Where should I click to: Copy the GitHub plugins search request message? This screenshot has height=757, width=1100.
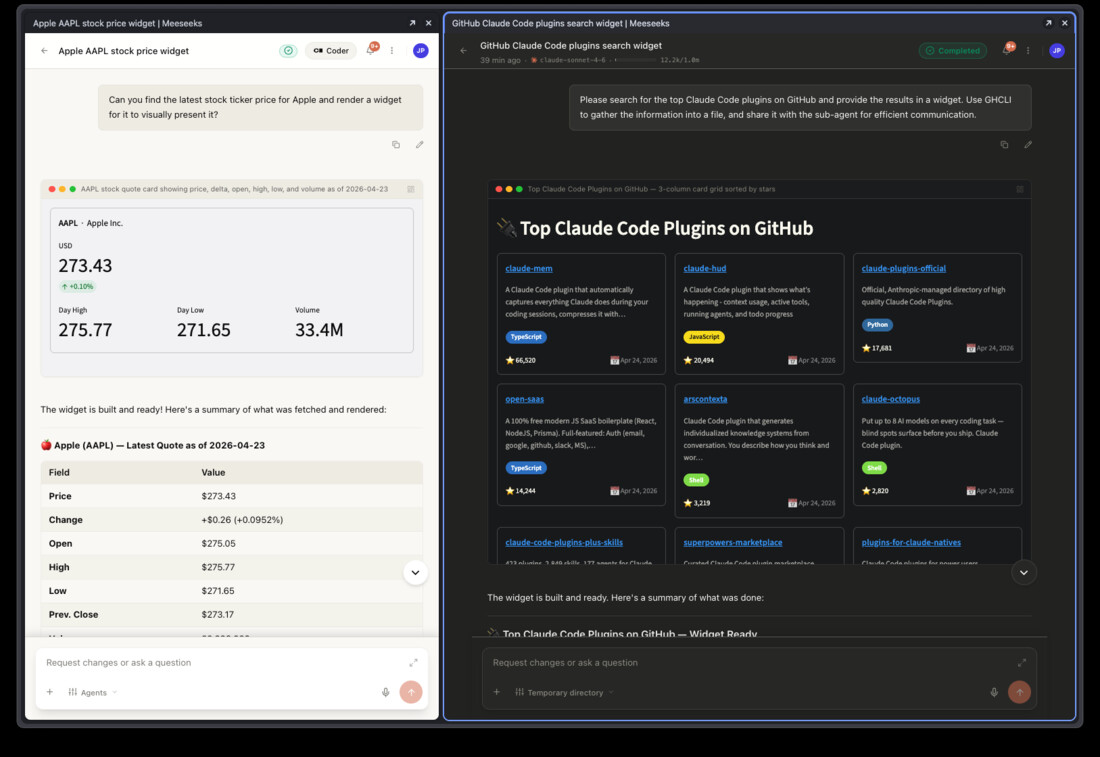coord(1004,145)
